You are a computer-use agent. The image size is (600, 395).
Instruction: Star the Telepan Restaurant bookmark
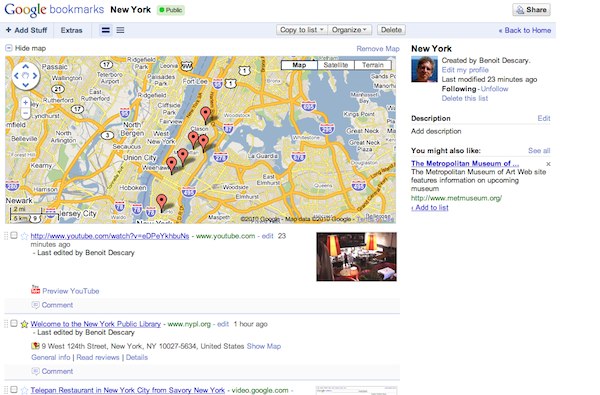[x=24, y=390]
